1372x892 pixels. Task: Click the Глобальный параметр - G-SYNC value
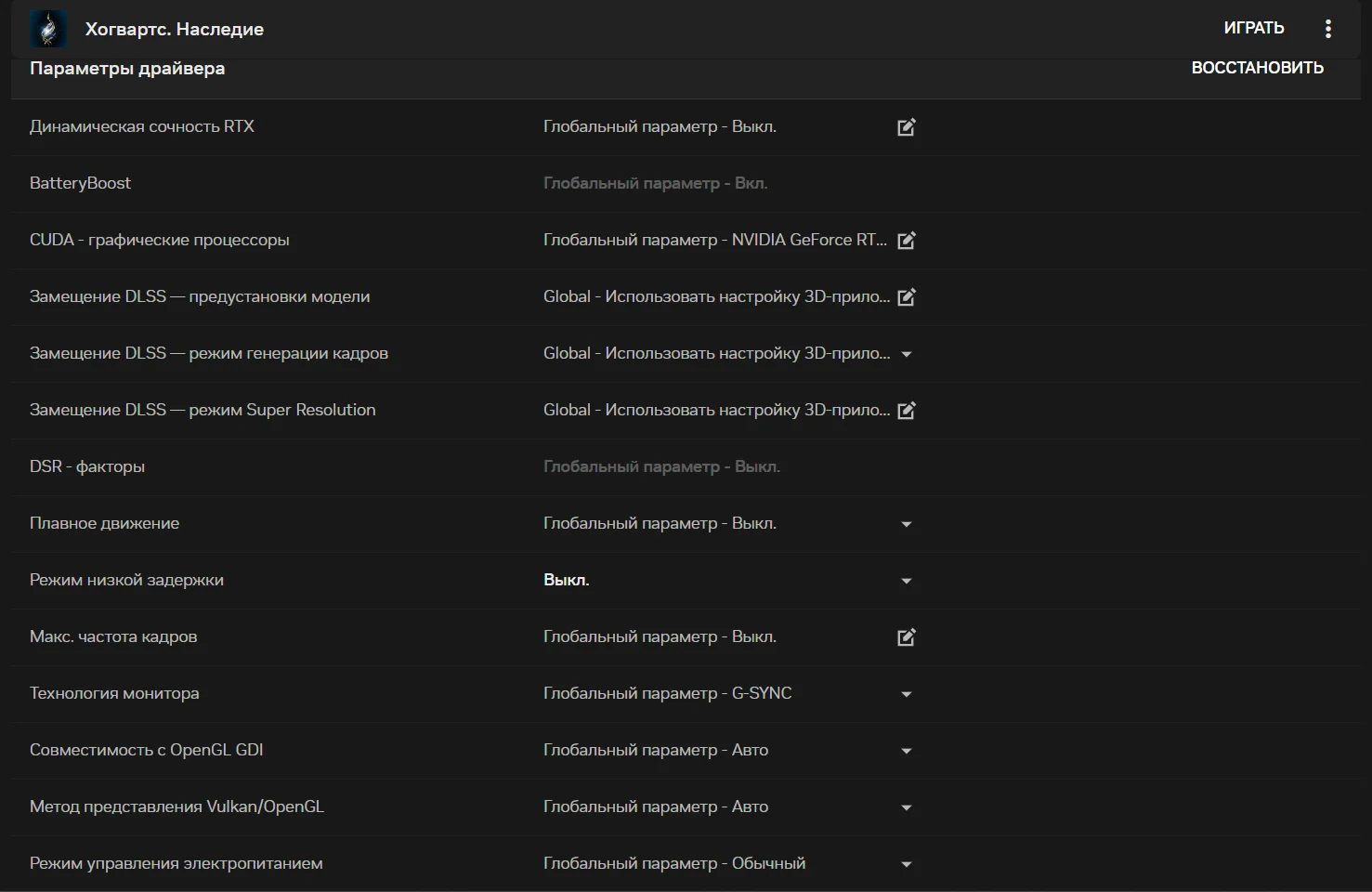pos(667,694)
